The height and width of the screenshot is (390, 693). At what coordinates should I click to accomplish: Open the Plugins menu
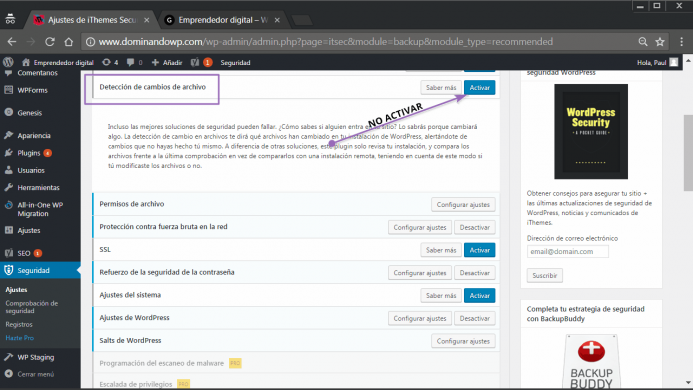tap(29, 153)
